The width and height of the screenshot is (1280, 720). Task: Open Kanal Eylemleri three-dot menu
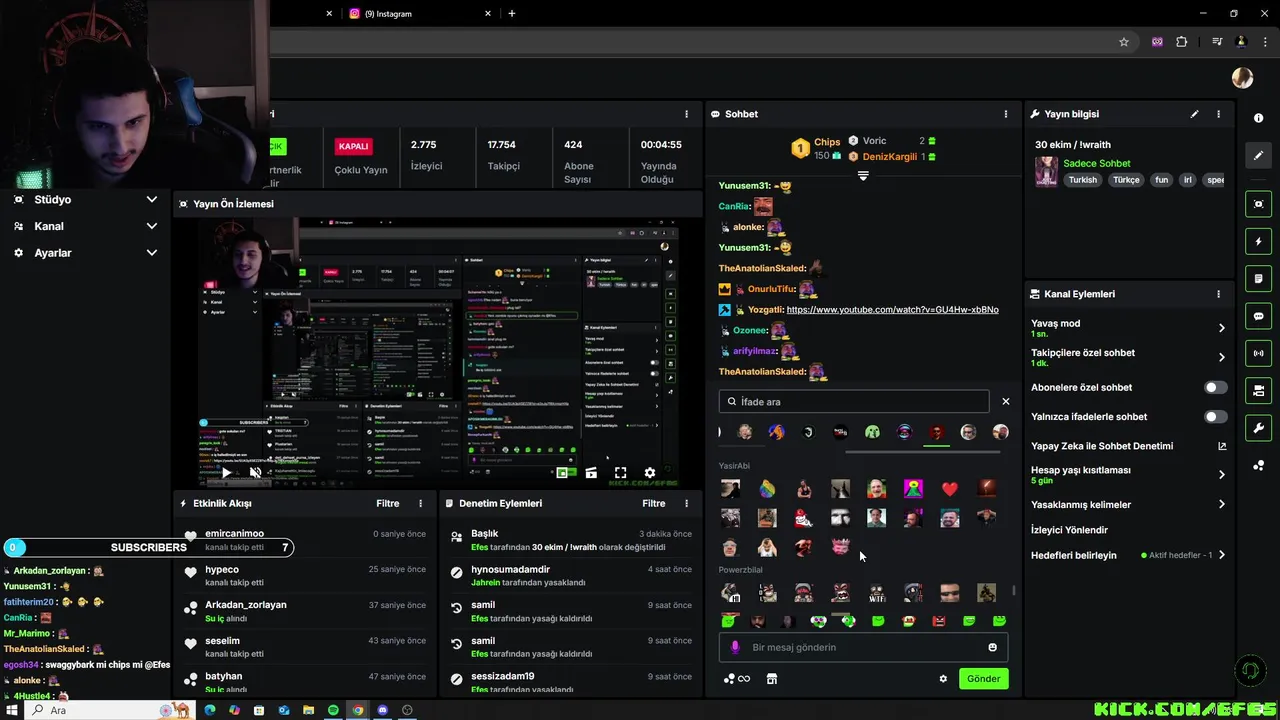click(1218, 294)
